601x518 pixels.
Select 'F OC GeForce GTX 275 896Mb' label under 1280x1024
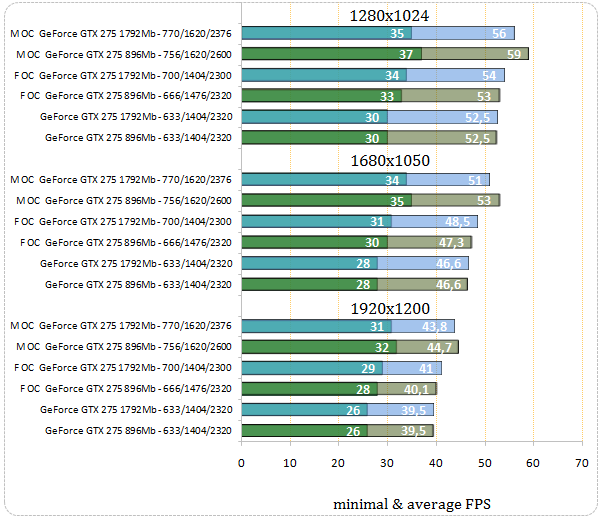pyautogui.click(x=126, y=95)
